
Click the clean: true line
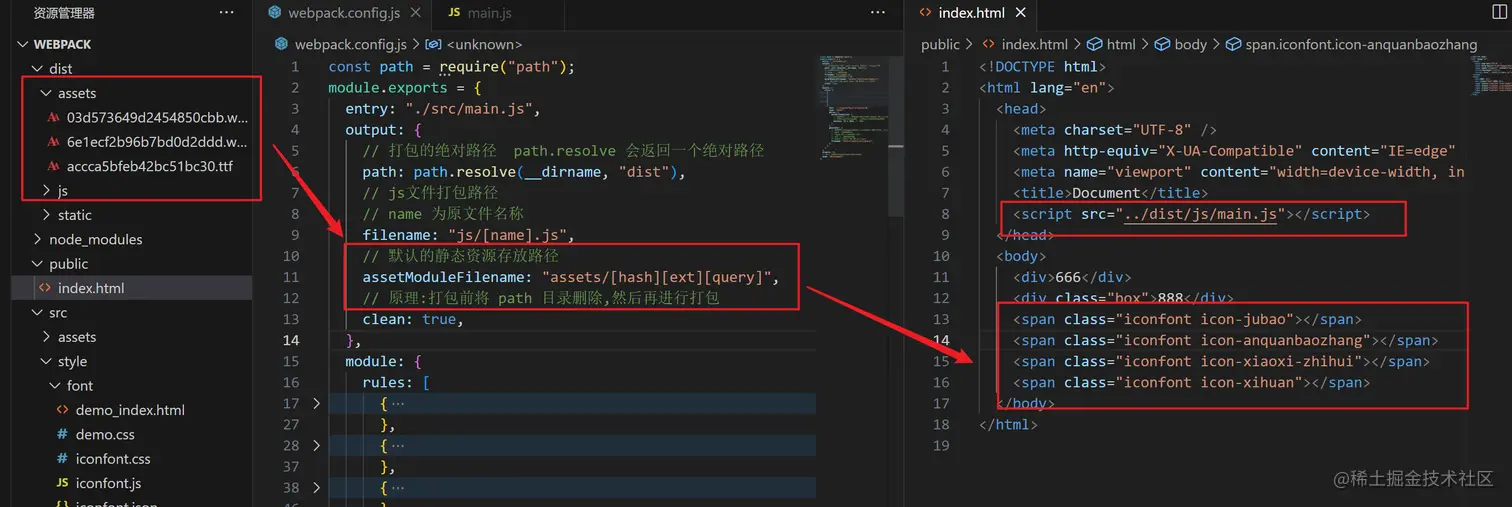point(414,319)
